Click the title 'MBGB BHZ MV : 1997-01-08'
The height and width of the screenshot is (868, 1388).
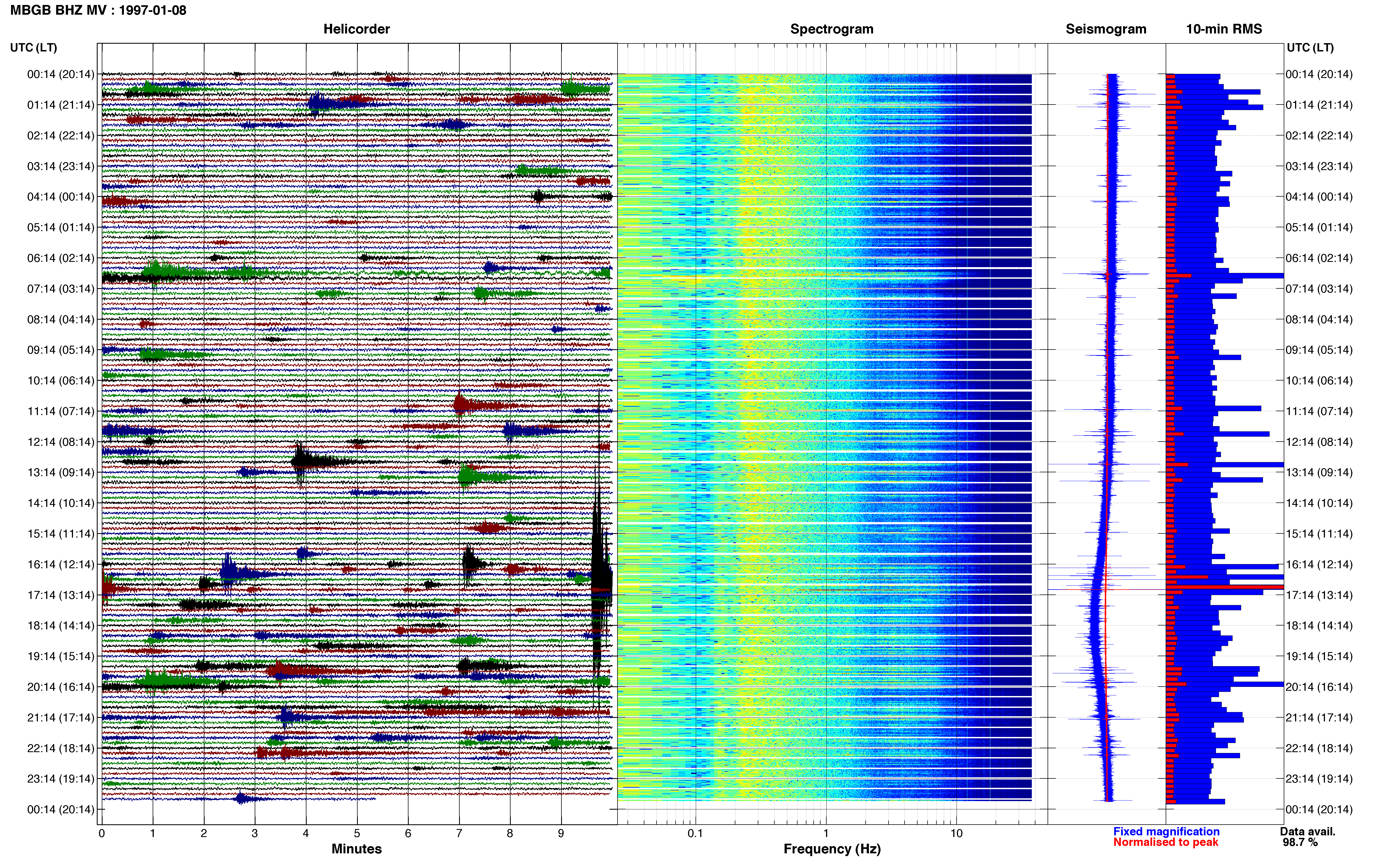tap(98, 10)
